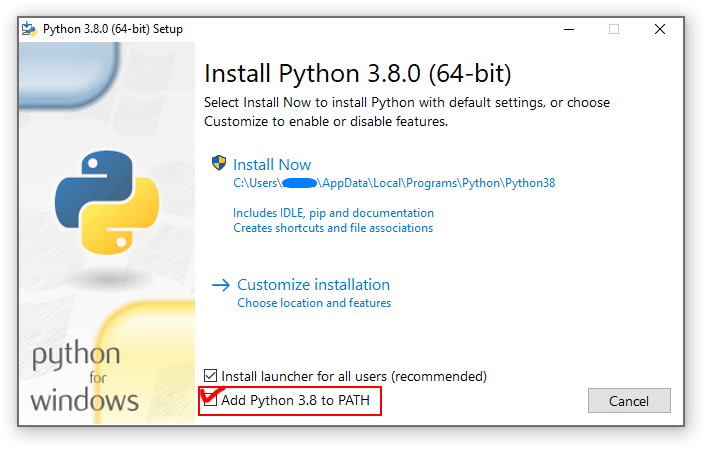Click the default install path under Install Now
Screen dimensions: 706x449
(x=394, y=183)
